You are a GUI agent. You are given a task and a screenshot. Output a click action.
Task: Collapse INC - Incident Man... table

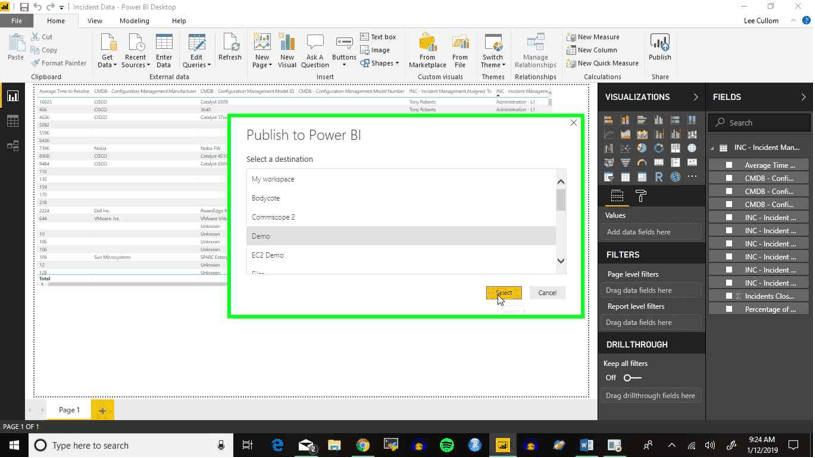(x=713, y=148)
